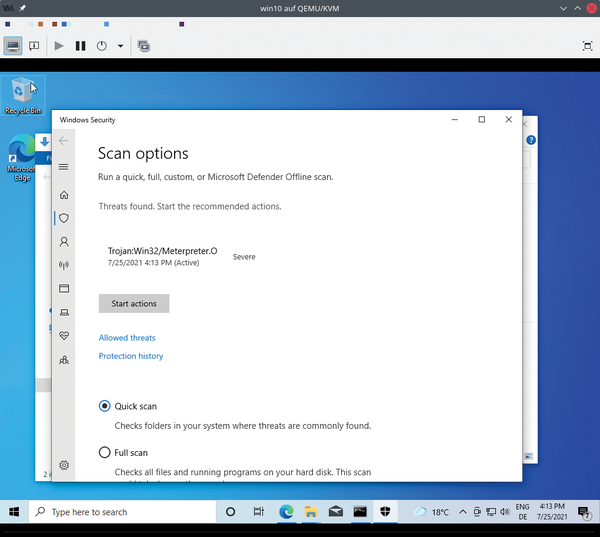Run the virtual machine with play button
Screen dimensions: 600x537
point(59,46)
